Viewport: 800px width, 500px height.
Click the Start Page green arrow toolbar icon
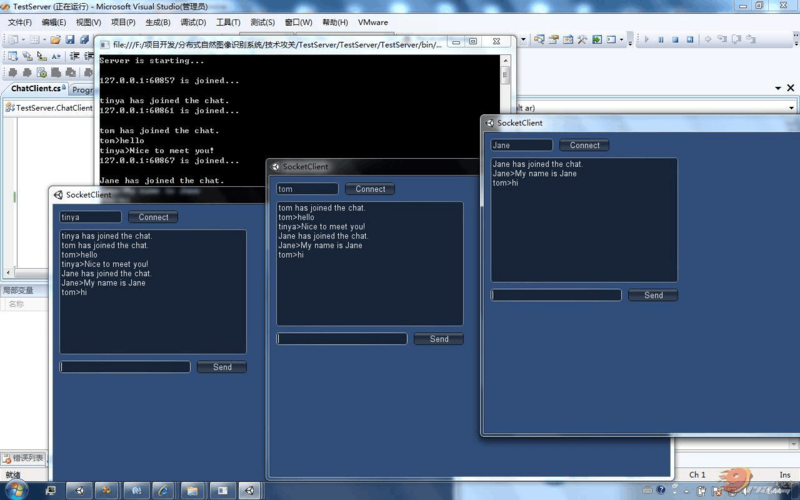[x=596, y=39]
